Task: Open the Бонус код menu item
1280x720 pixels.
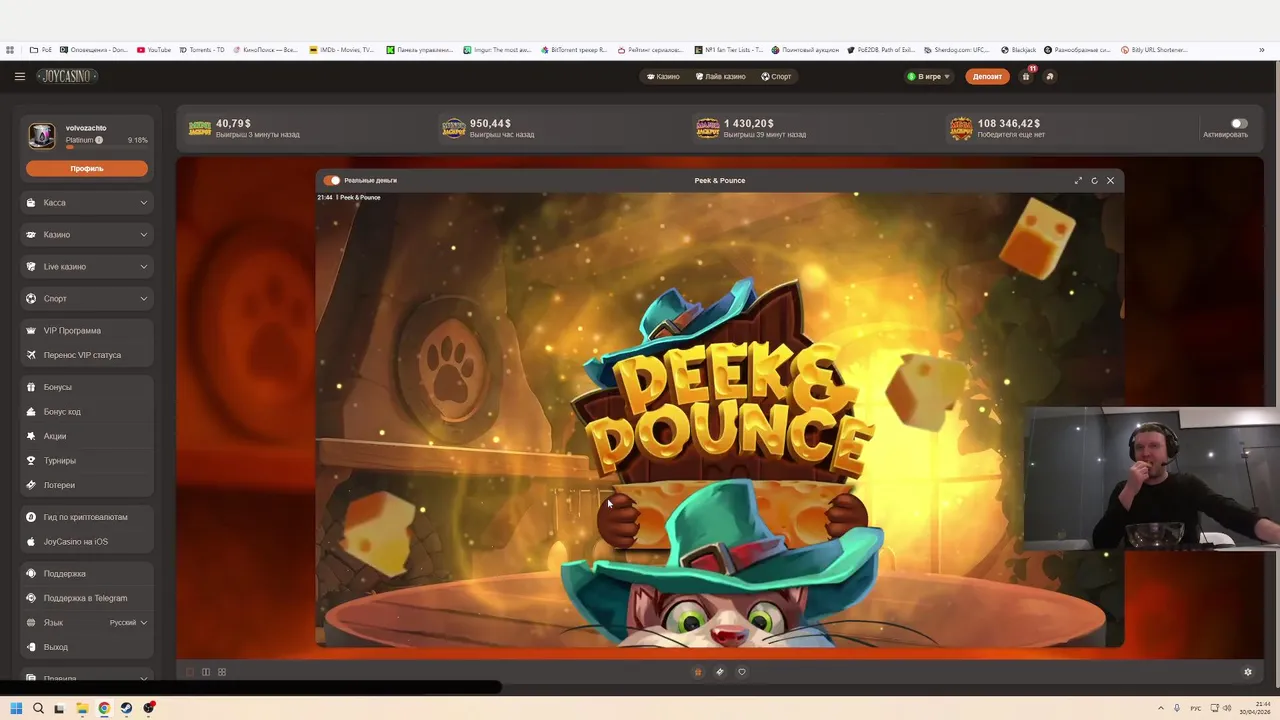Action: point(87,412)
